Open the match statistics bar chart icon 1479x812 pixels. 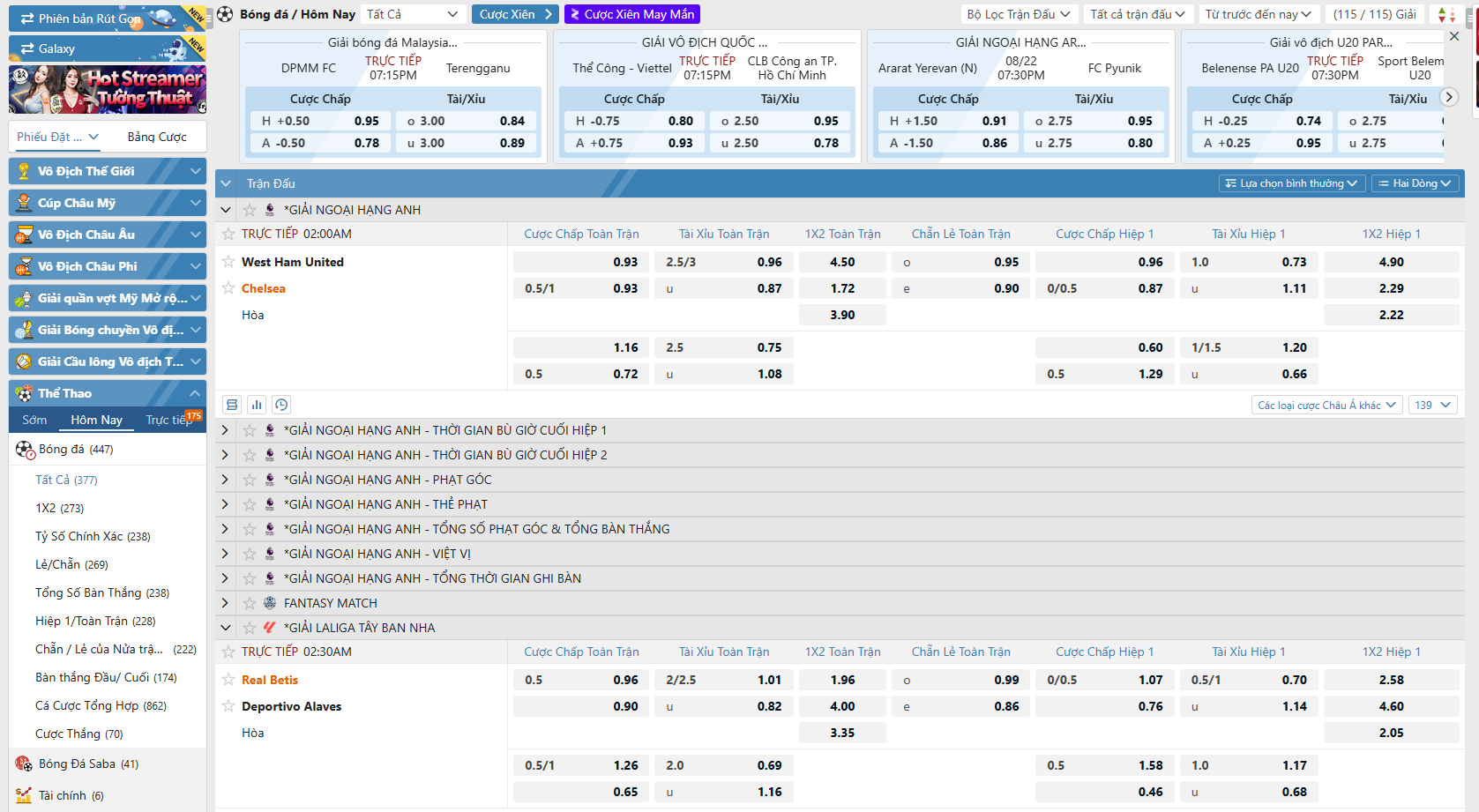257,405
